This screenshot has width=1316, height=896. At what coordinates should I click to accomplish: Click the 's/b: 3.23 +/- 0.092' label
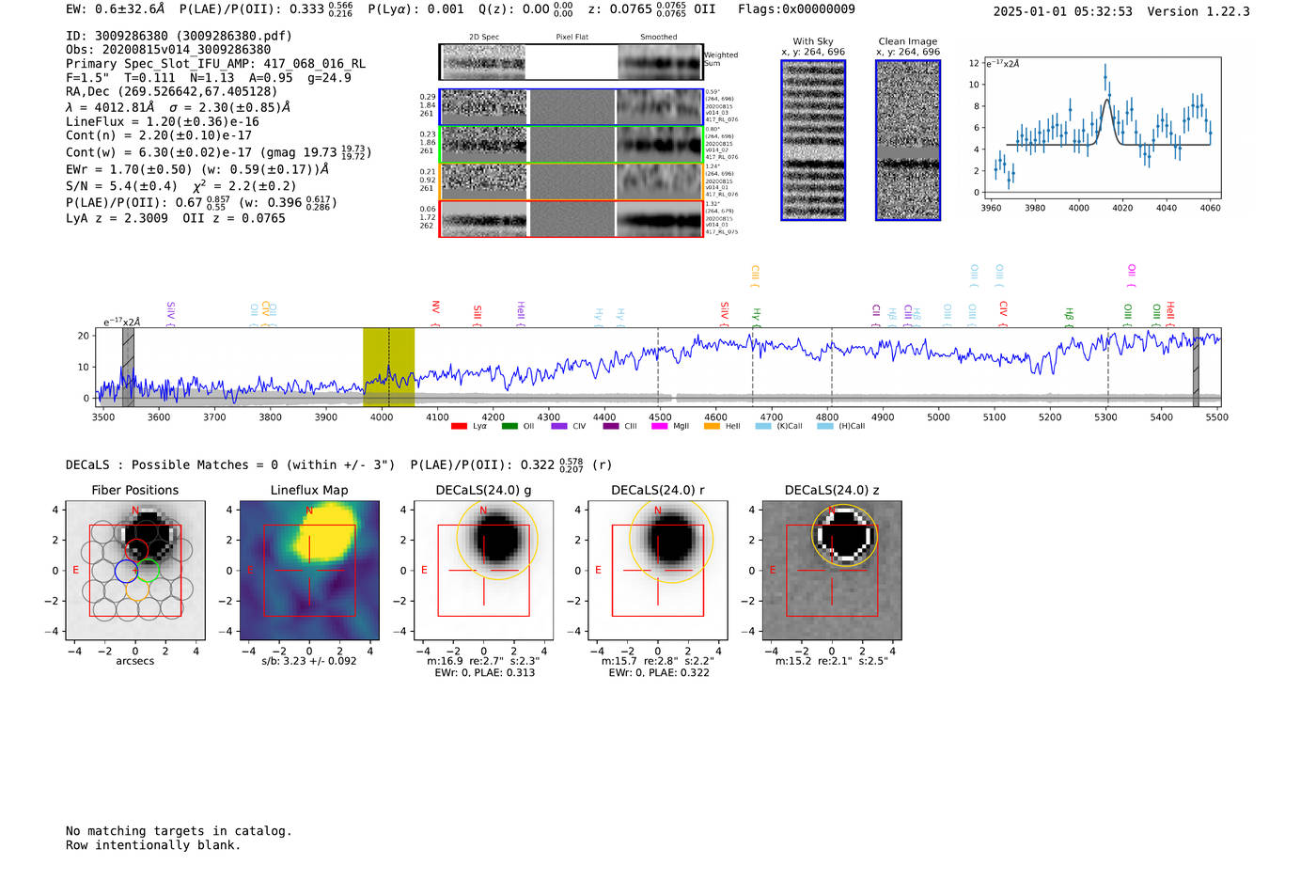[x=309, y=661]
